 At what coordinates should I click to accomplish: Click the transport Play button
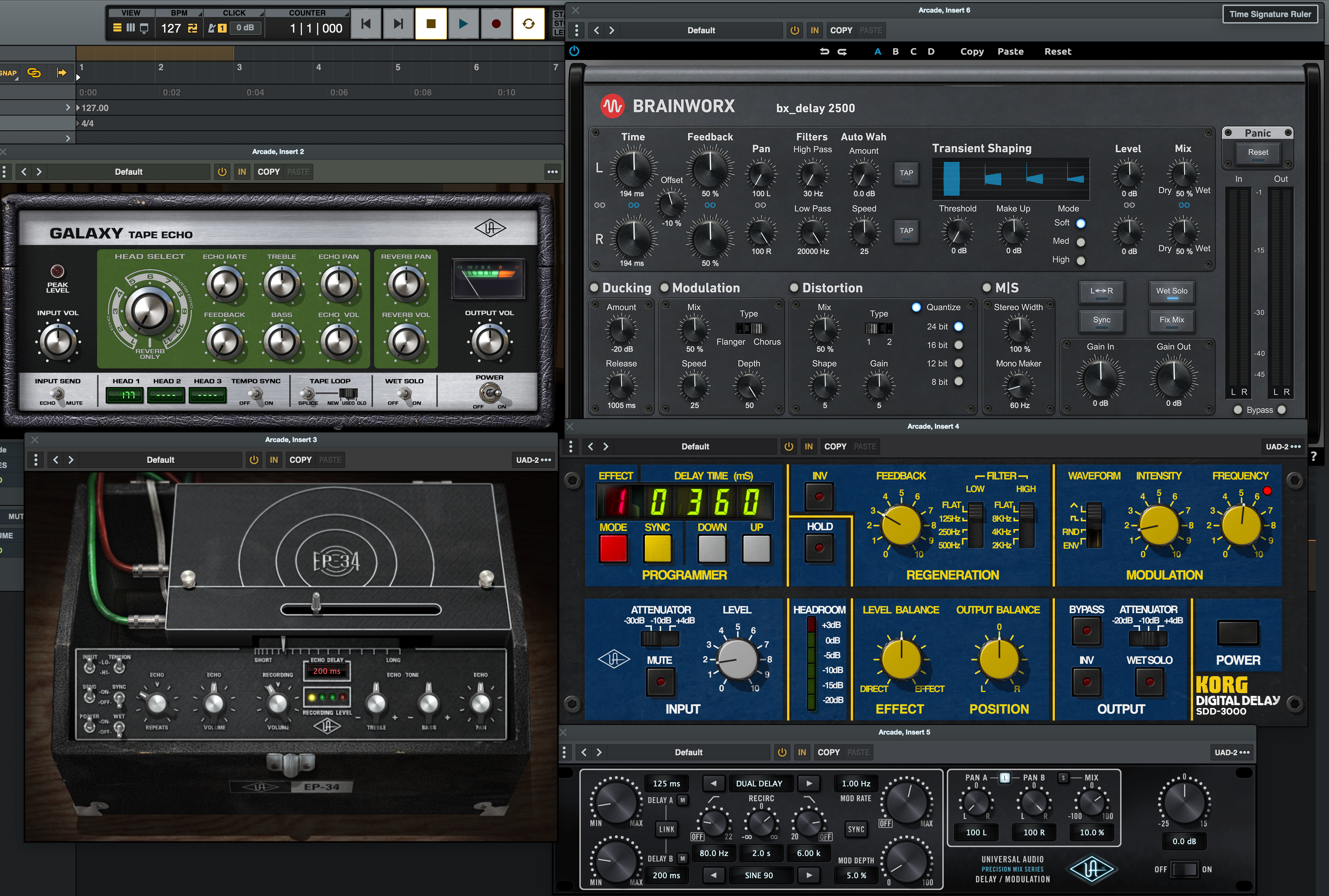(463, 23)
